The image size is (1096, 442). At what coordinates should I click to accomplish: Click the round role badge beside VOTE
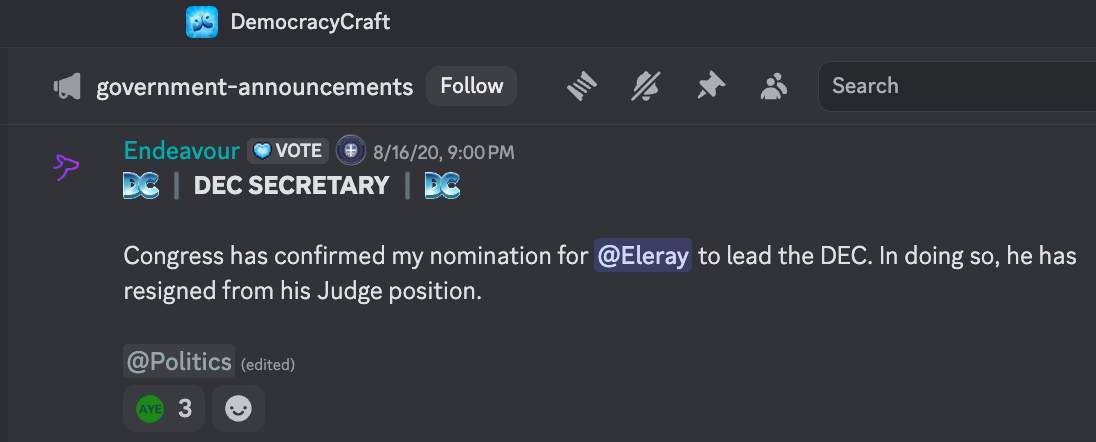pyautogui.click(x=350, y=150)
